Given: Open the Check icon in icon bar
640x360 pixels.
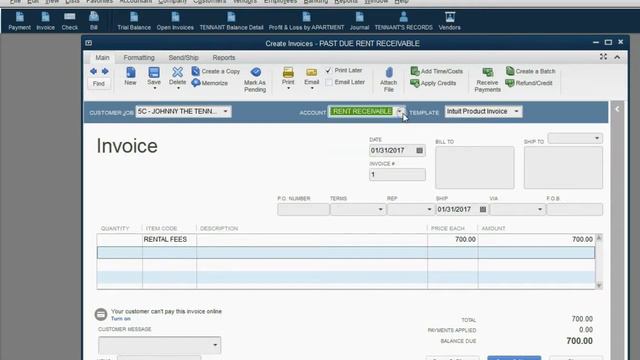Looking at the screenshot, I should pyautogui.click(x=69, y=21).
